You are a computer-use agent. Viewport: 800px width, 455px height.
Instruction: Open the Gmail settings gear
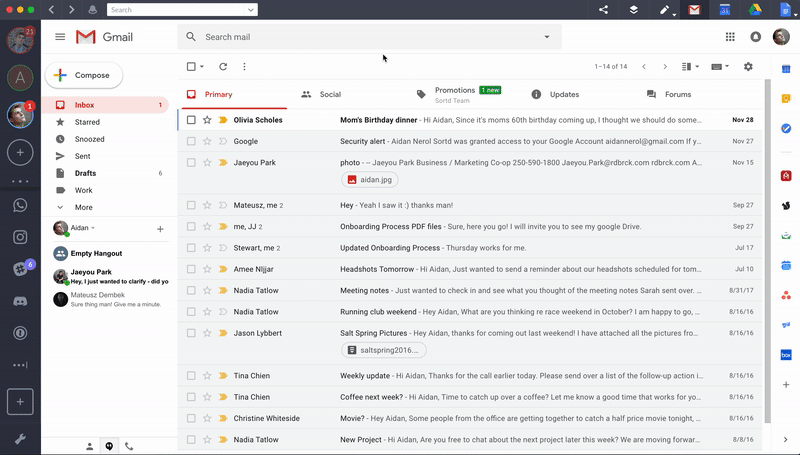coord(748,67)
